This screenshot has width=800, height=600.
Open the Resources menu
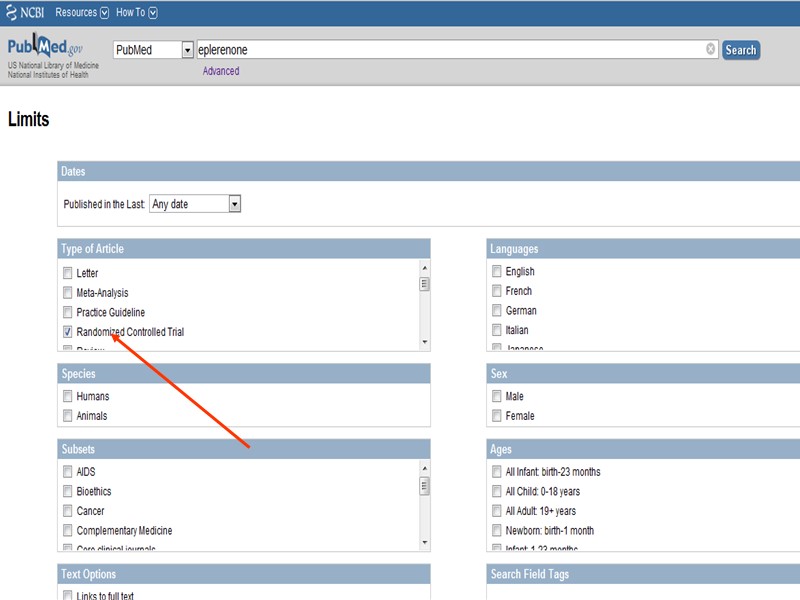pyautogui.click(x=82, y=12)
